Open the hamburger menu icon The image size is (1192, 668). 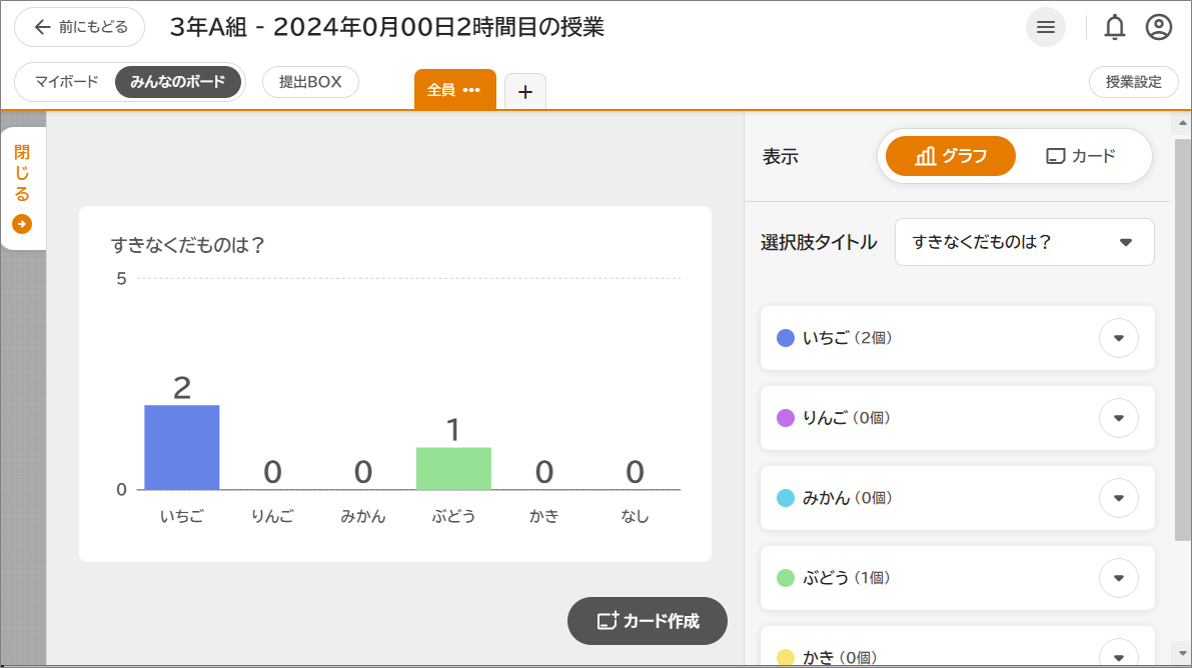point(1045,27)
